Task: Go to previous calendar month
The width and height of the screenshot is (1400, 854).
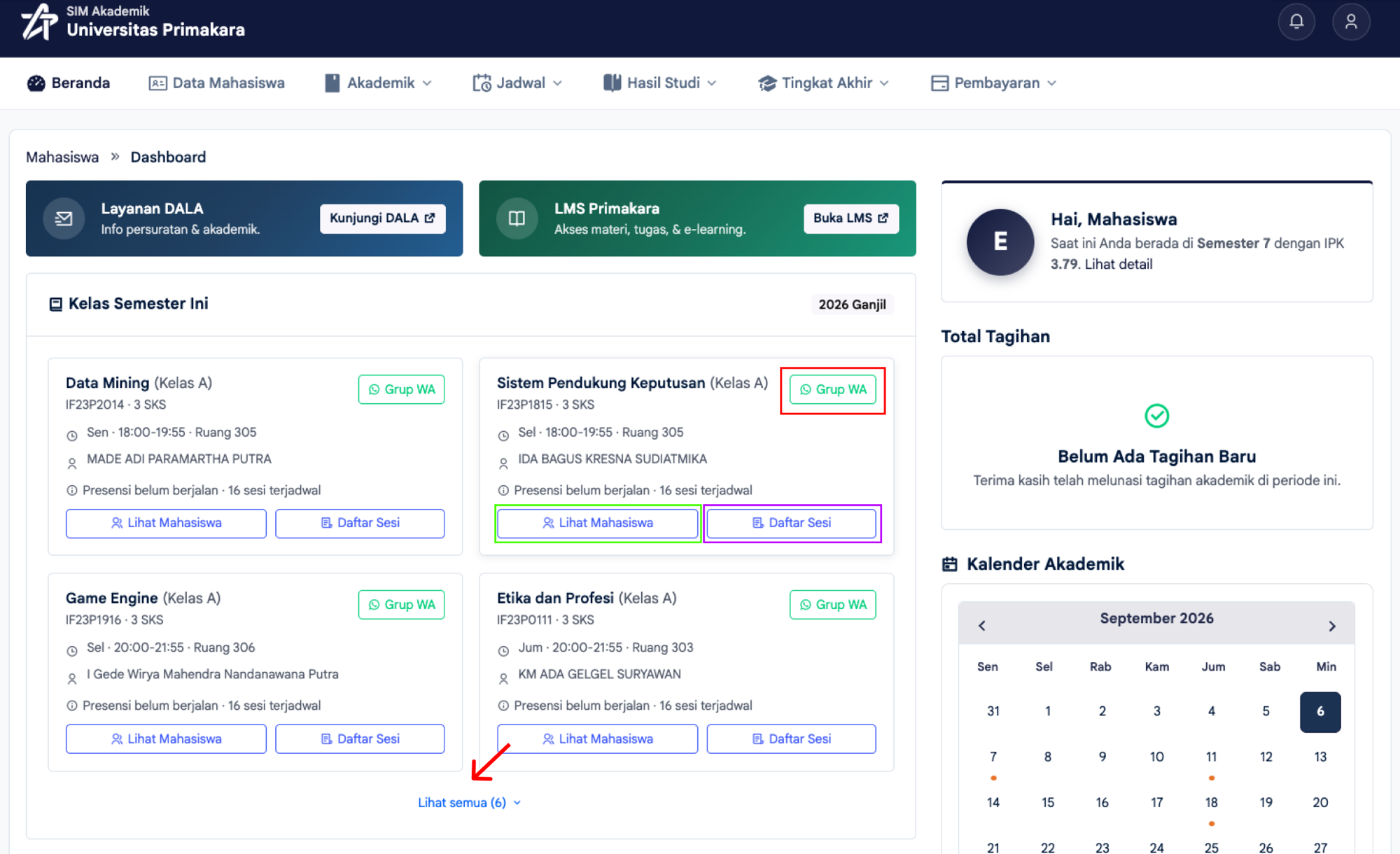Action: click(x=982, y=626)
